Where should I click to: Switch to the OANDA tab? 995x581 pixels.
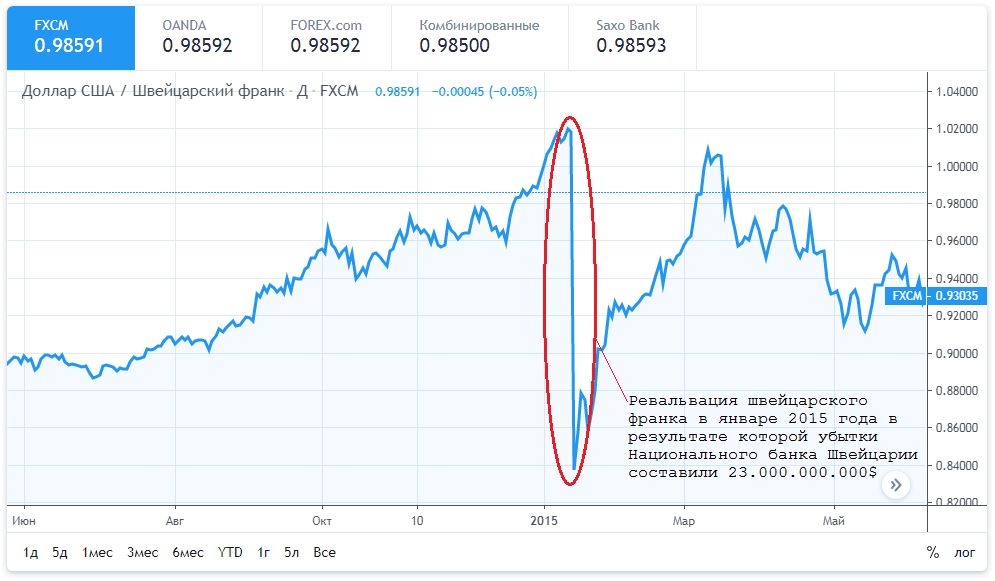198,36
